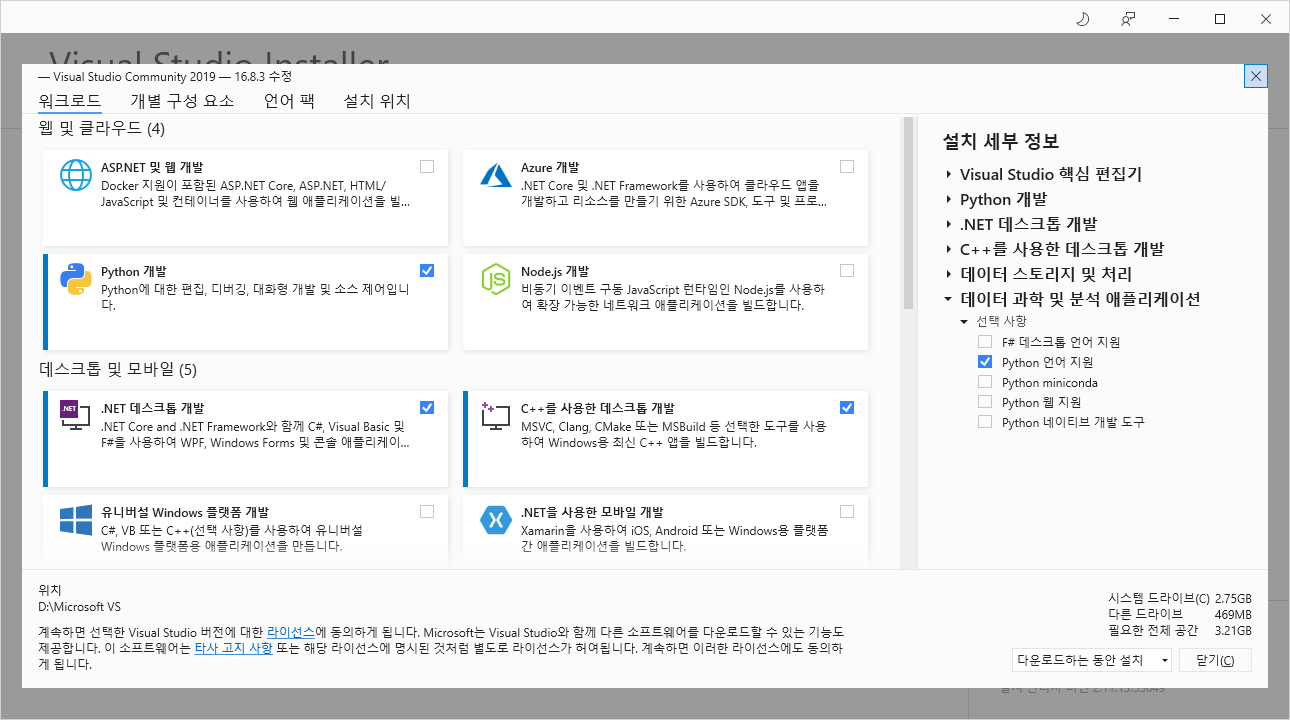Click the D:\Microsoft VS location path
1290x720 pixels.
(x=79, y=607)
